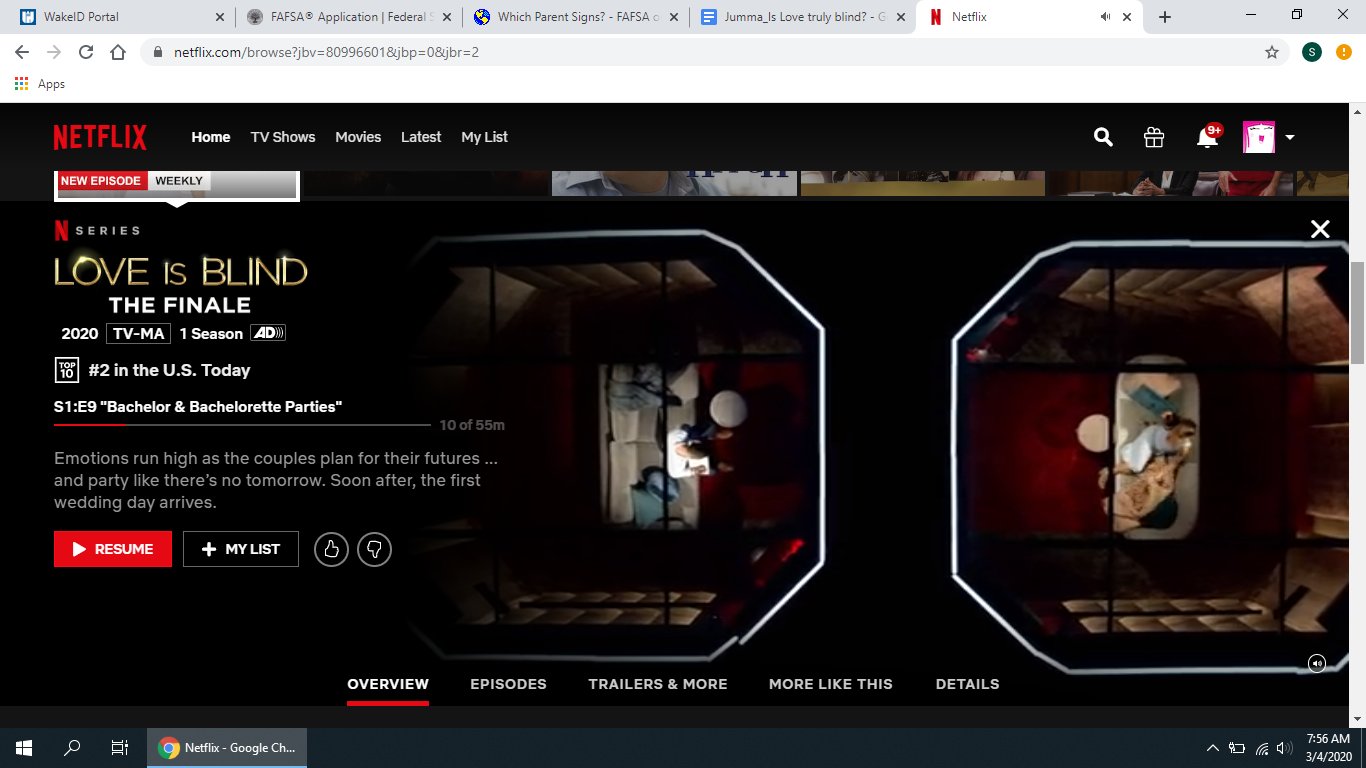This screenshot has height=768, width=1366.
Task: Open the Chrome update menu icon
Action: point(1344,52)
